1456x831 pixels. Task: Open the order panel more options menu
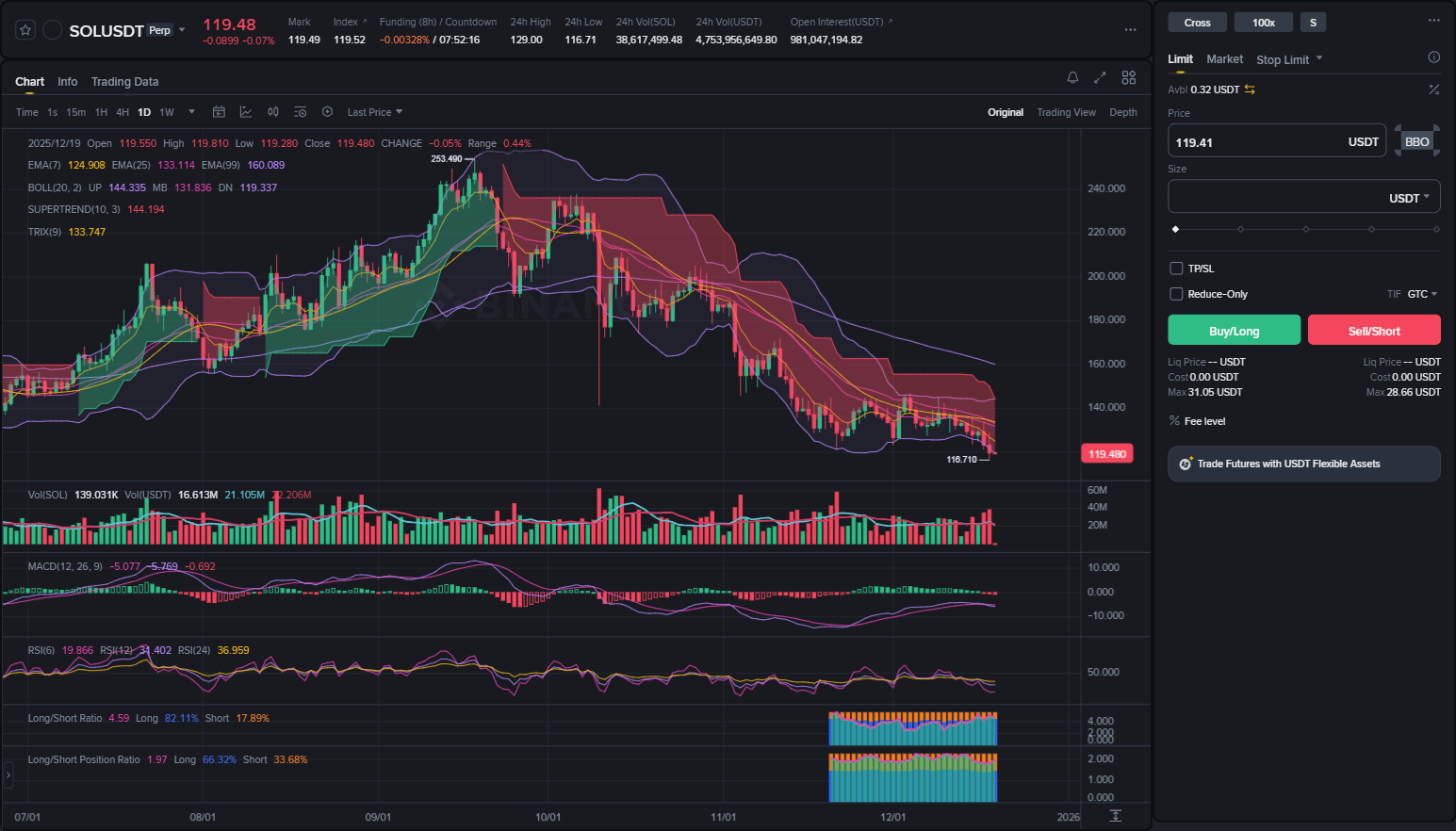click(x=1433, y=20)
